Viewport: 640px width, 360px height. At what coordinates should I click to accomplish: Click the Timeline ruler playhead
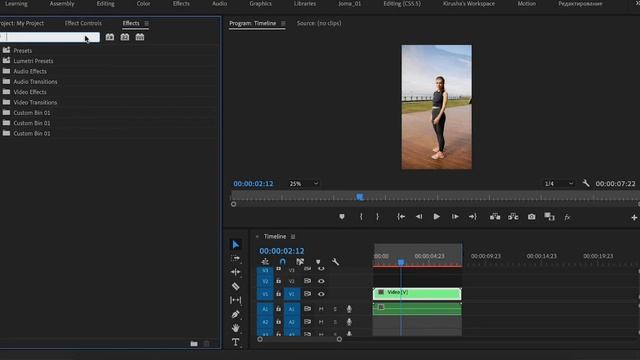(401, 262)
